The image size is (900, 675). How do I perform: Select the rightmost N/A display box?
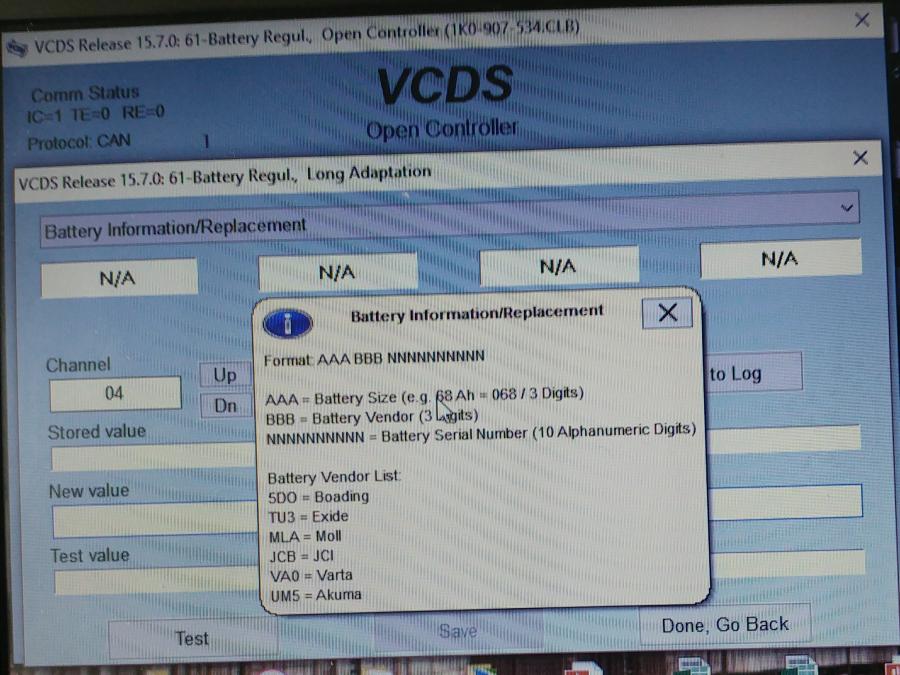click(x=779, y=259)
